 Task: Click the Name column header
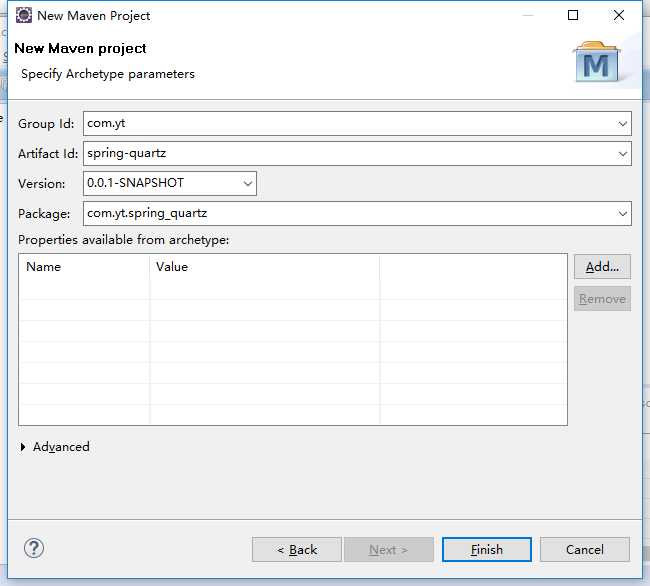(84, 267)
